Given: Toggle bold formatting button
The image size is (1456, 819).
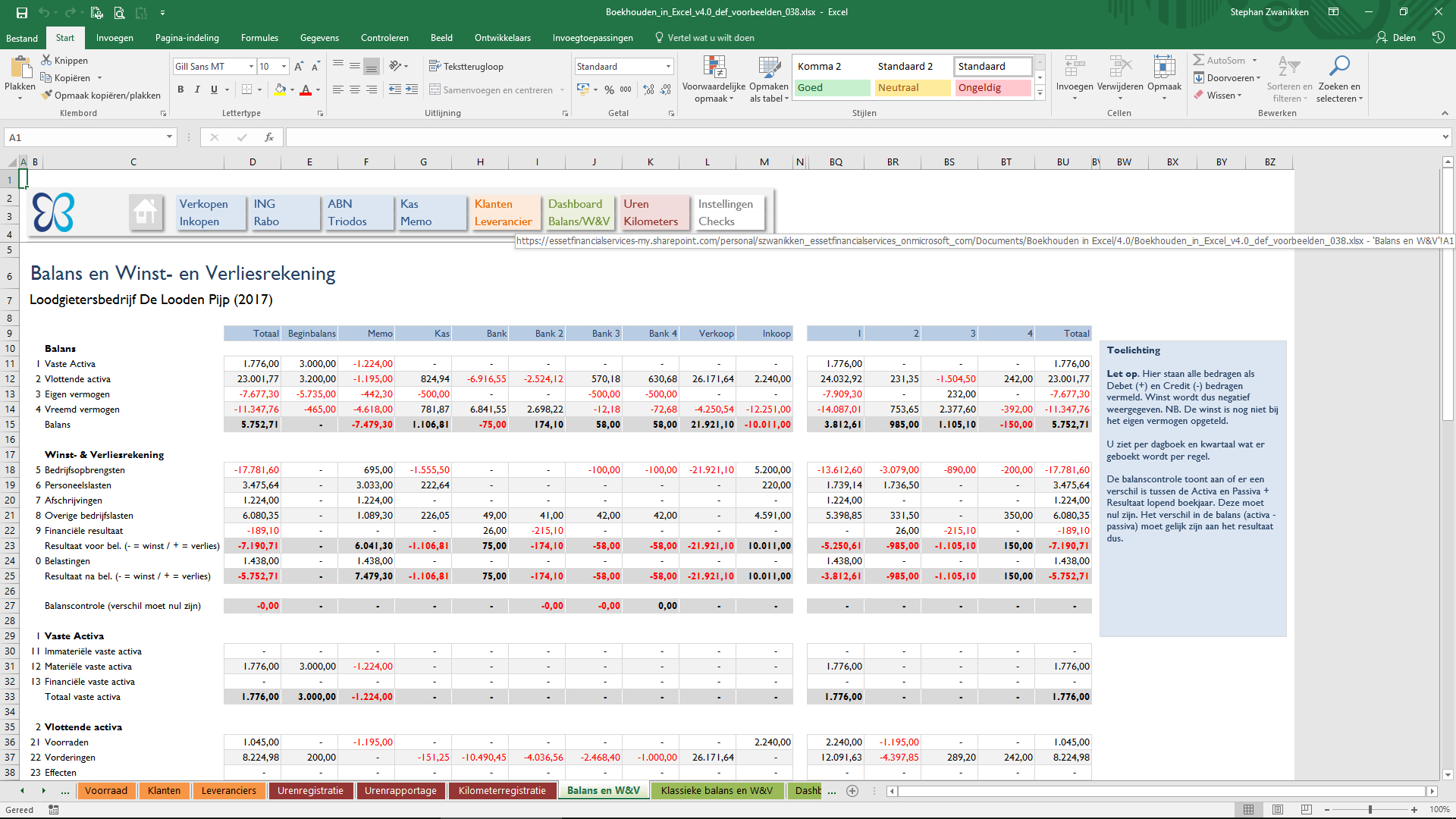Looking at the screenshot, I should point(180,89).
